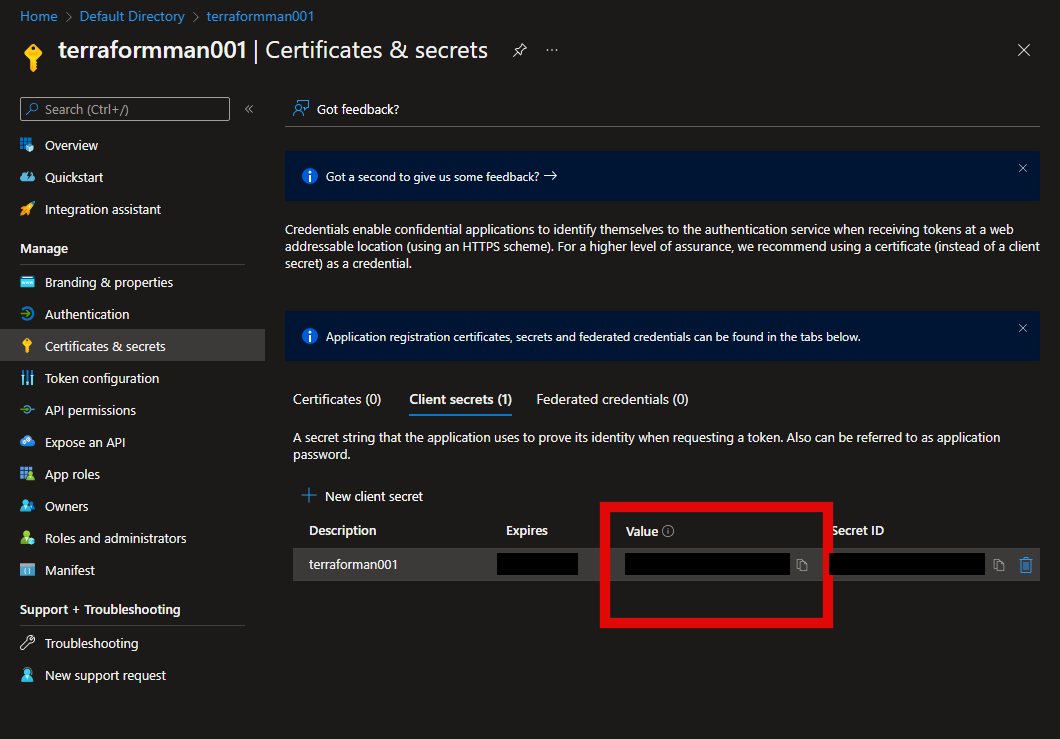The image size is (1060, 739).
Task: Click the Integration assistant rocket icon
Action: [27, 209]
